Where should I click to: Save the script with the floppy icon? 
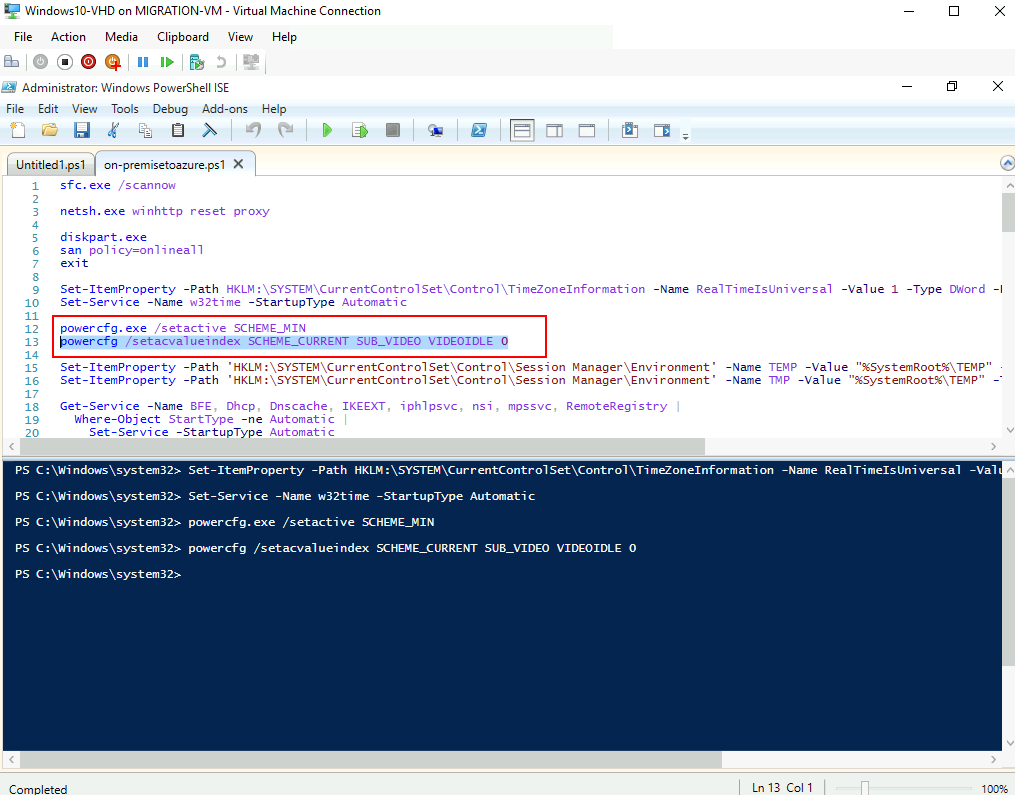[82, 130]
